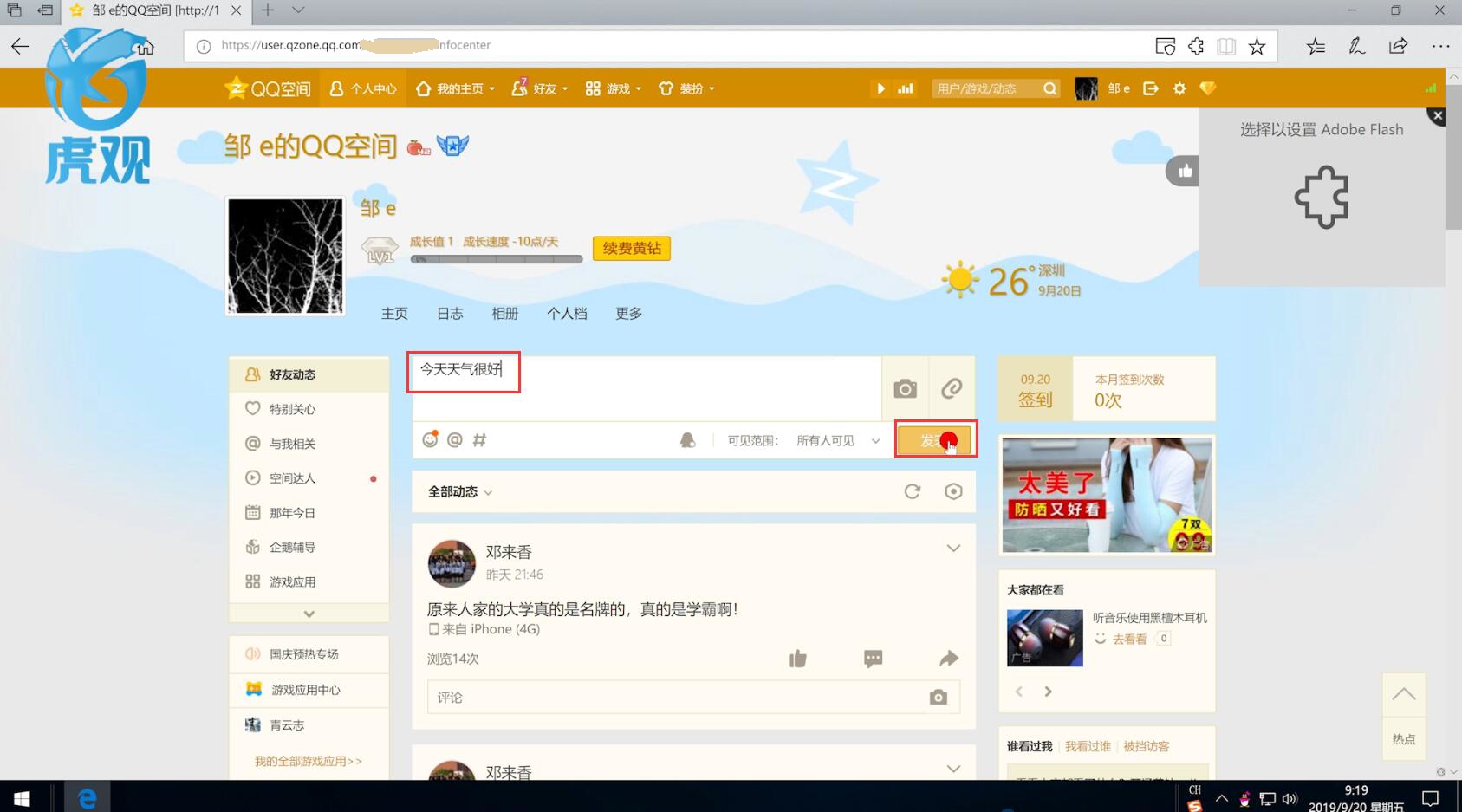
Task: Click the yellow diamond icon in top bar
Action: point(1207,88)
